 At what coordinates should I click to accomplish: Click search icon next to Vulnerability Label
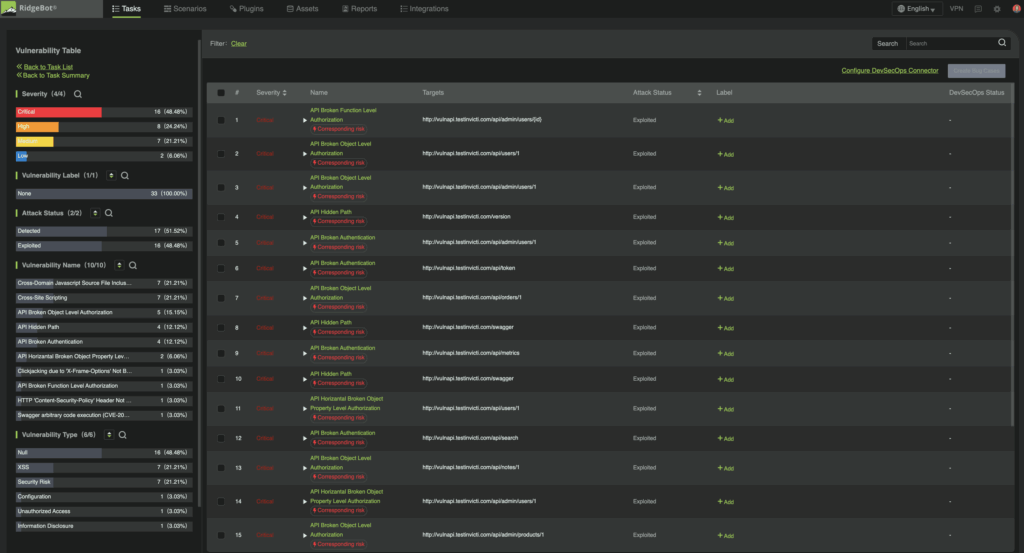click(125, 176)
